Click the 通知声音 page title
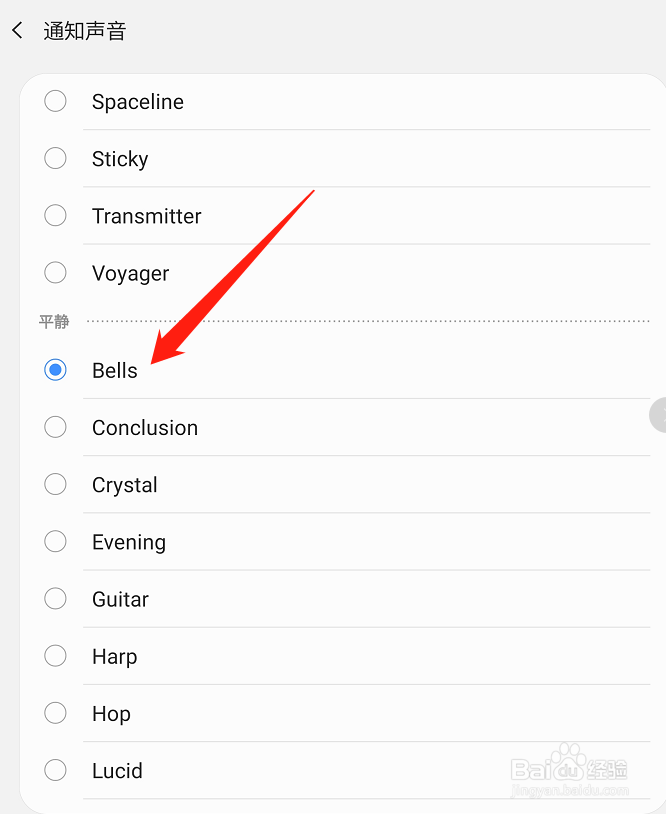 point(85,31)
